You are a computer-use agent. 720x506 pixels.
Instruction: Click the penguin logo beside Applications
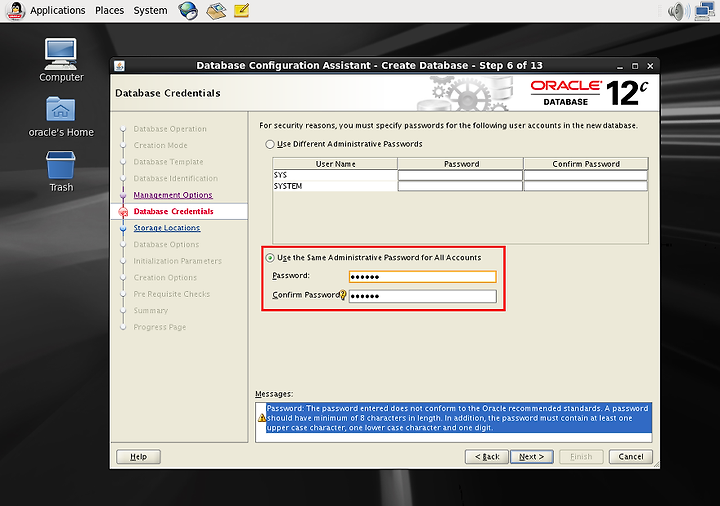(x=15, y=11)
